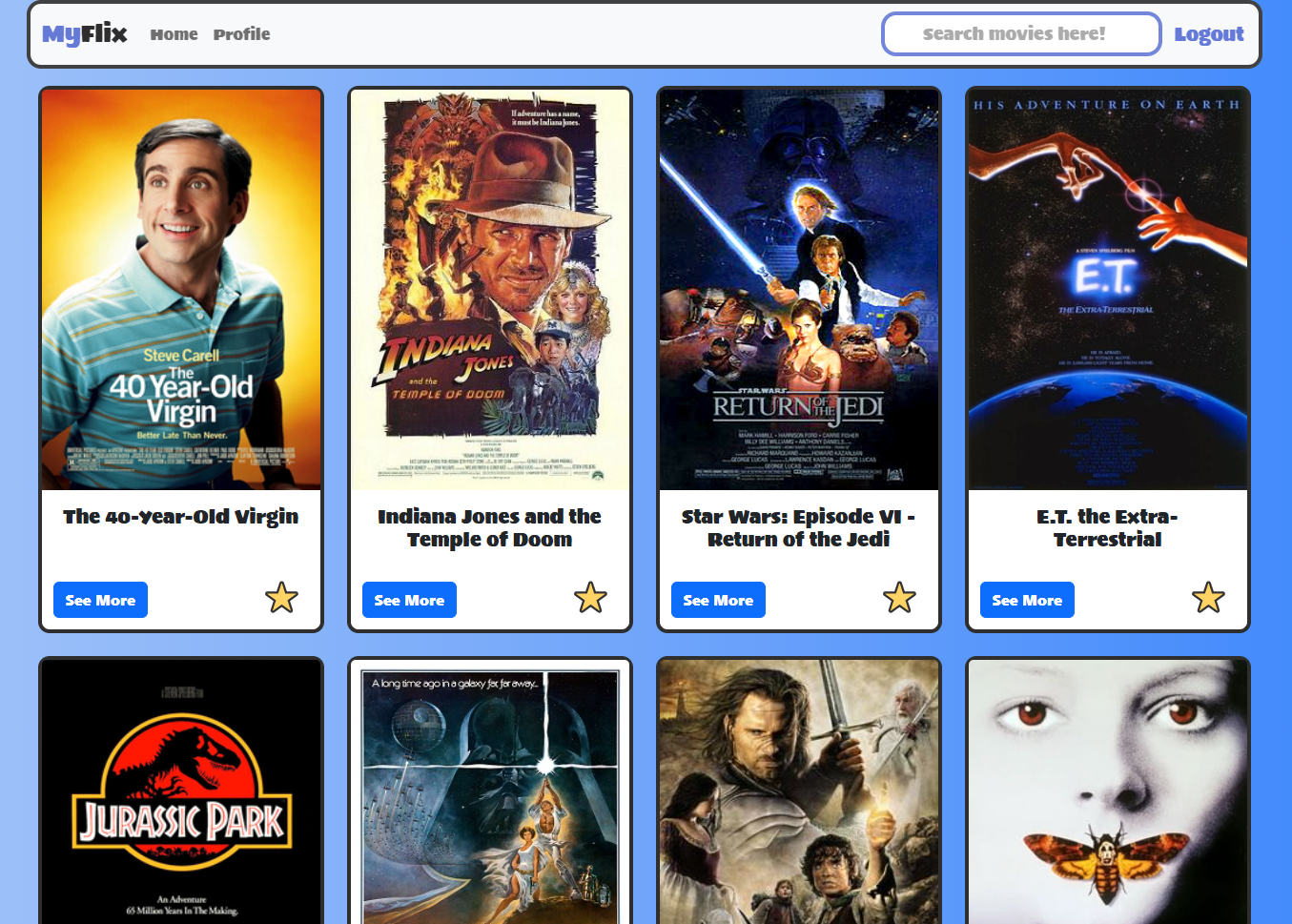Click See More under Temple of Doom
Image resolution: width=1292 pixels, height=924 pixels.
pos(409,600)
